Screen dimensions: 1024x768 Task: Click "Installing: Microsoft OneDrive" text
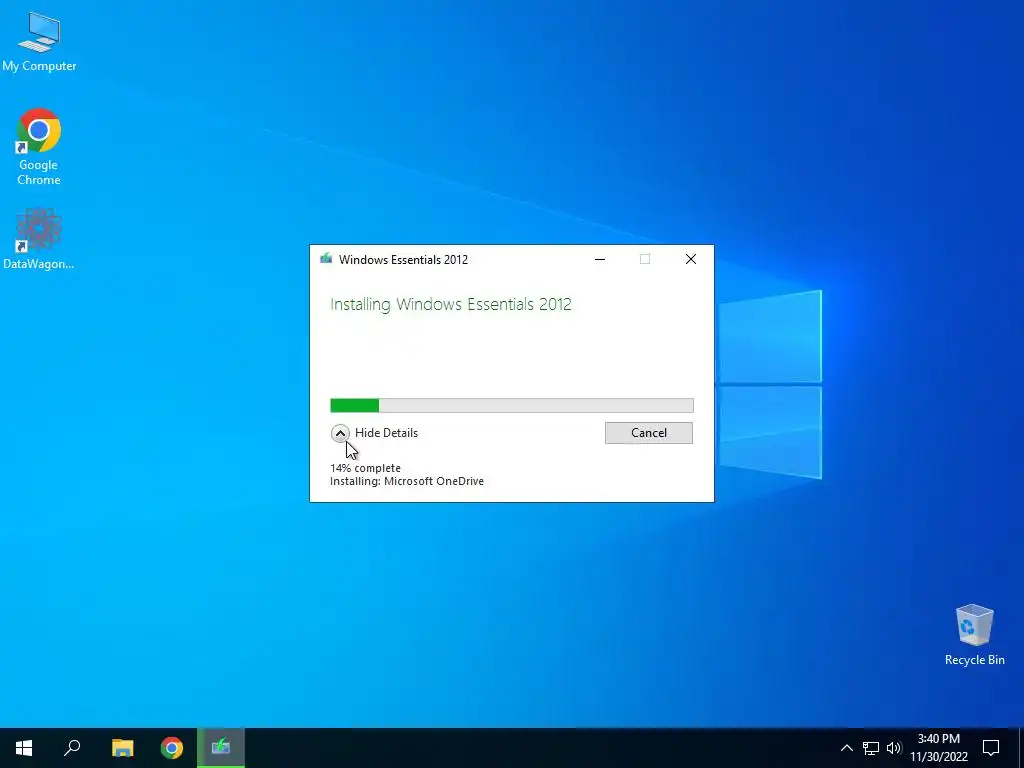[x=407, y=481]
